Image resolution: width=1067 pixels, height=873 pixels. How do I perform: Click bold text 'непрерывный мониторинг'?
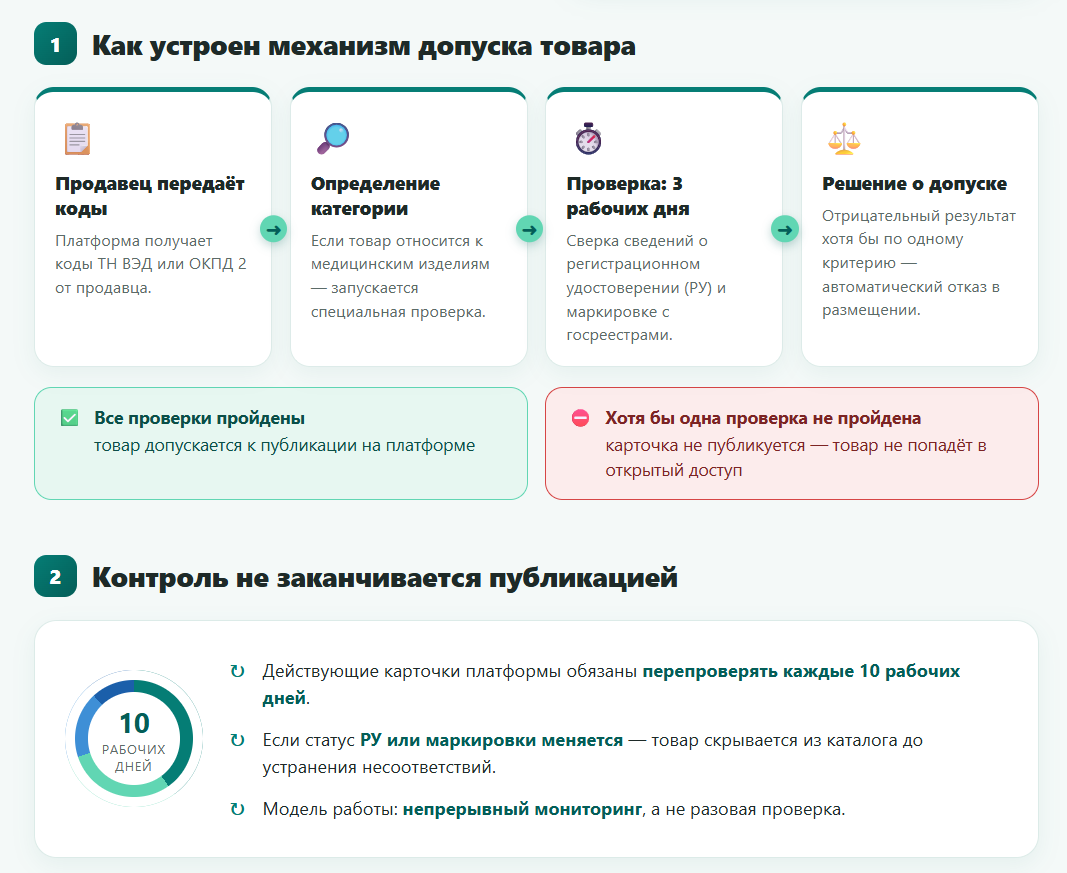pyautogui.click(x=523, y=809)
